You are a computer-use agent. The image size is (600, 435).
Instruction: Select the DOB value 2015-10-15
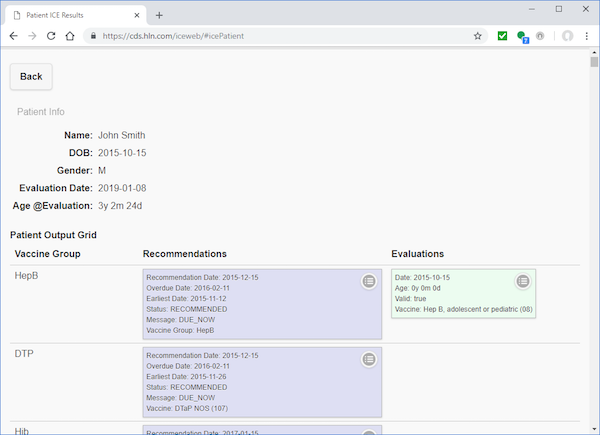coord(122,153)
